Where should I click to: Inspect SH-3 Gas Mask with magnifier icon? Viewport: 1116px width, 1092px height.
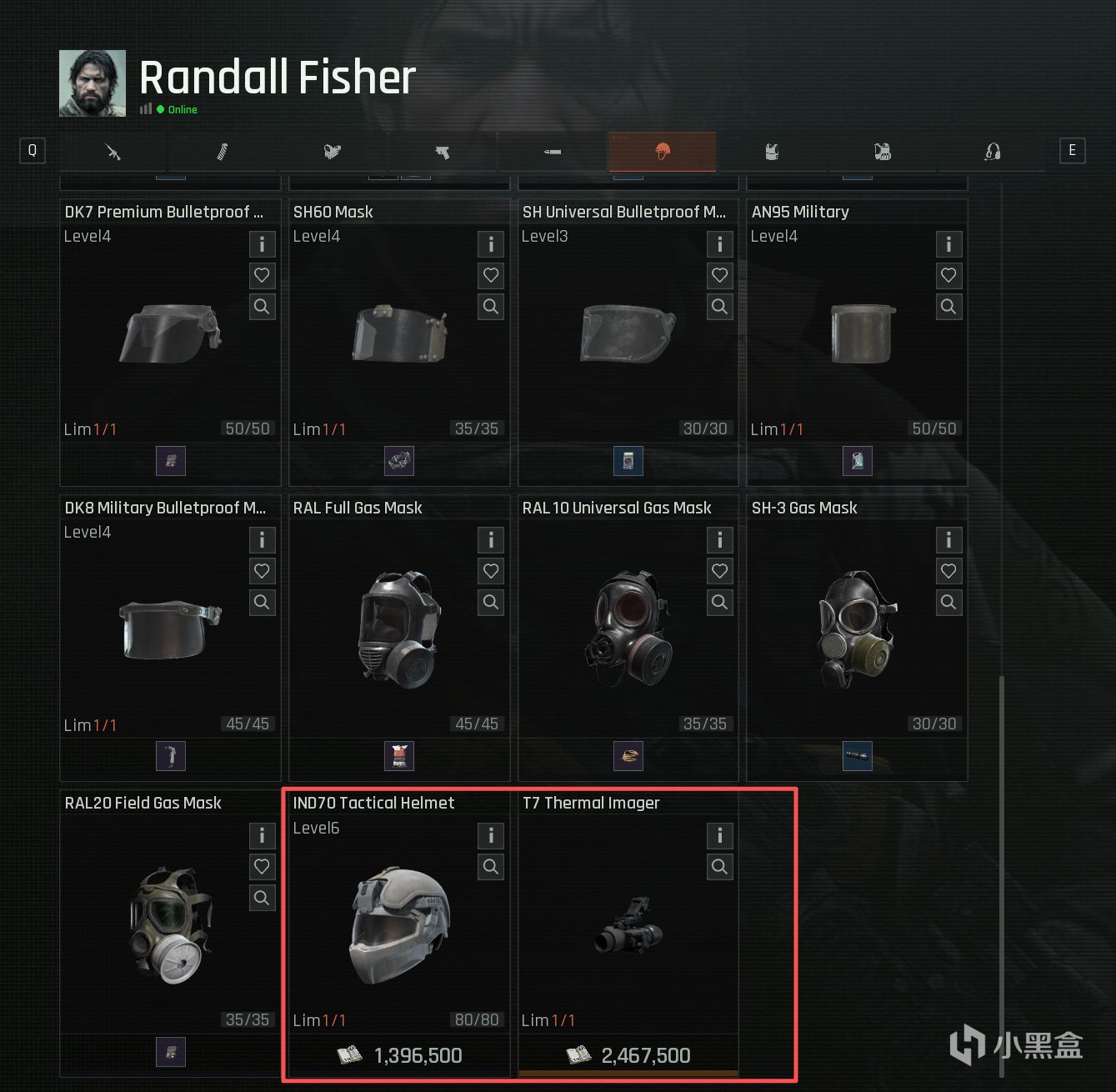(x=948, y=602)
